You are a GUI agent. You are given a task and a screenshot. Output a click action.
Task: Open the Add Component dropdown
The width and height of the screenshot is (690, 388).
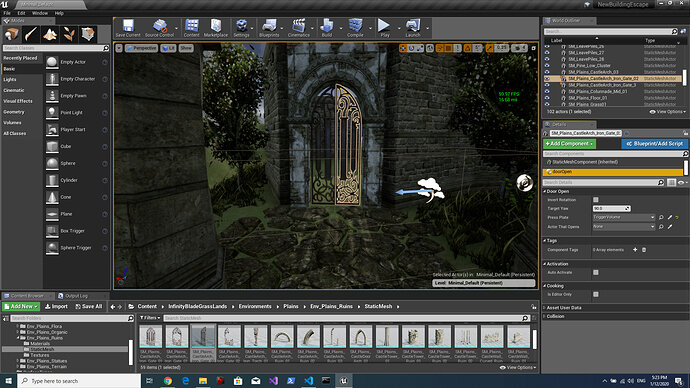click(569, 144)
